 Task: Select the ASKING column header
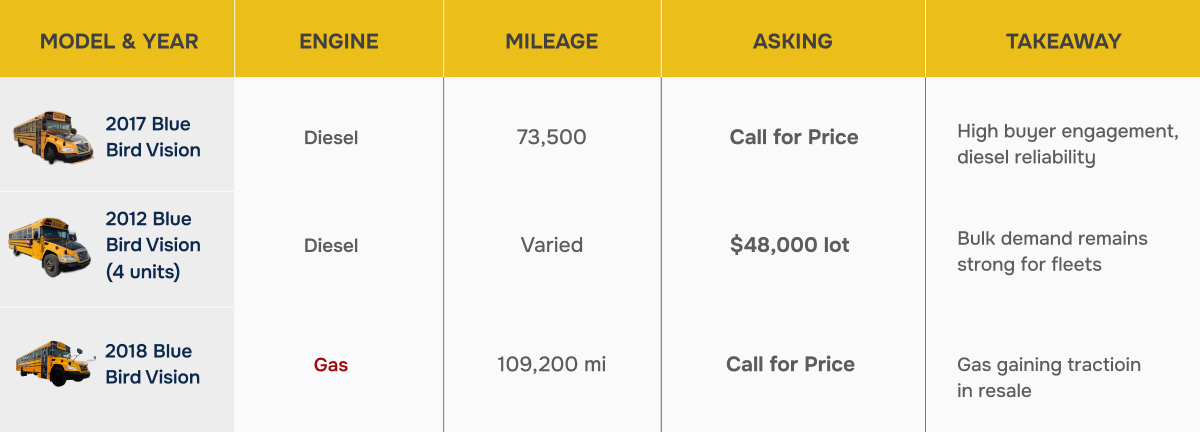pyautogui.click(x=793, y=41)
